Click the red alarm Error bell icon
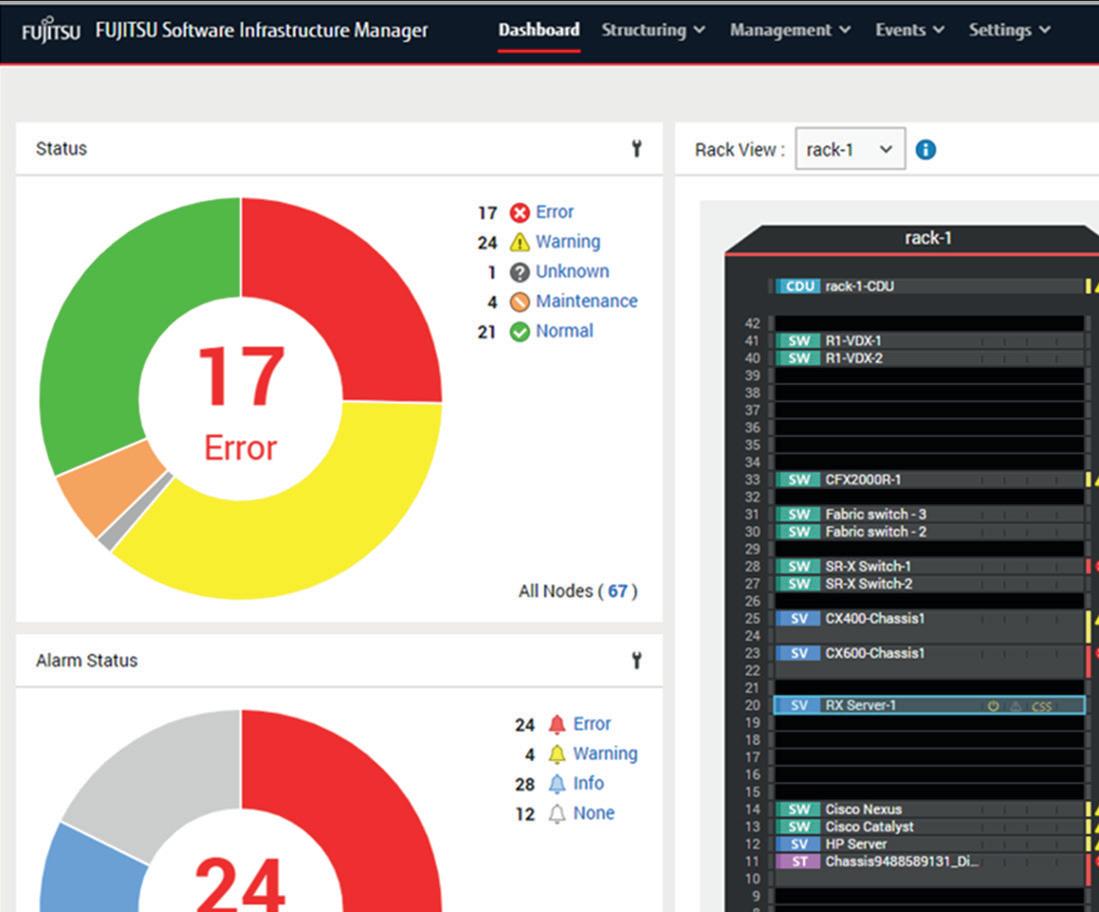 [x=557, y=724]
